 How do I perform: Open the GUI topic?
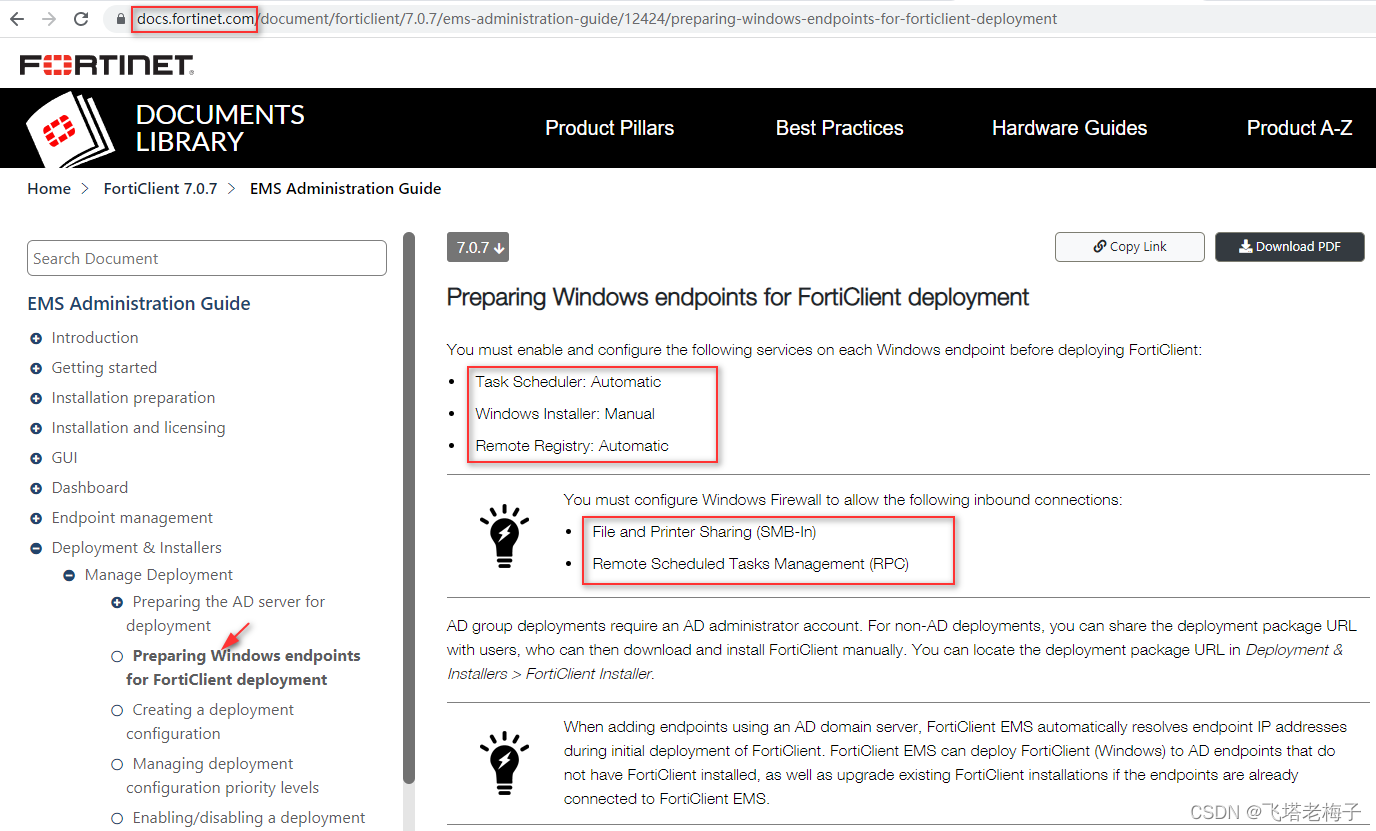(64, 458)
